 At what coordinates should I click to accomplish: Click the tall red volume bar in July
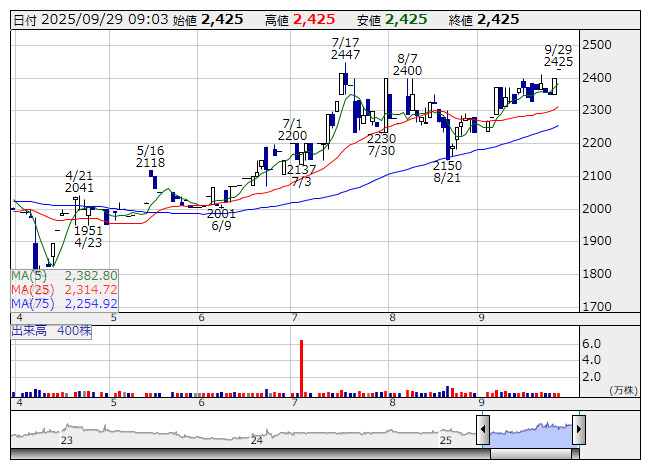tap(301, 368)
